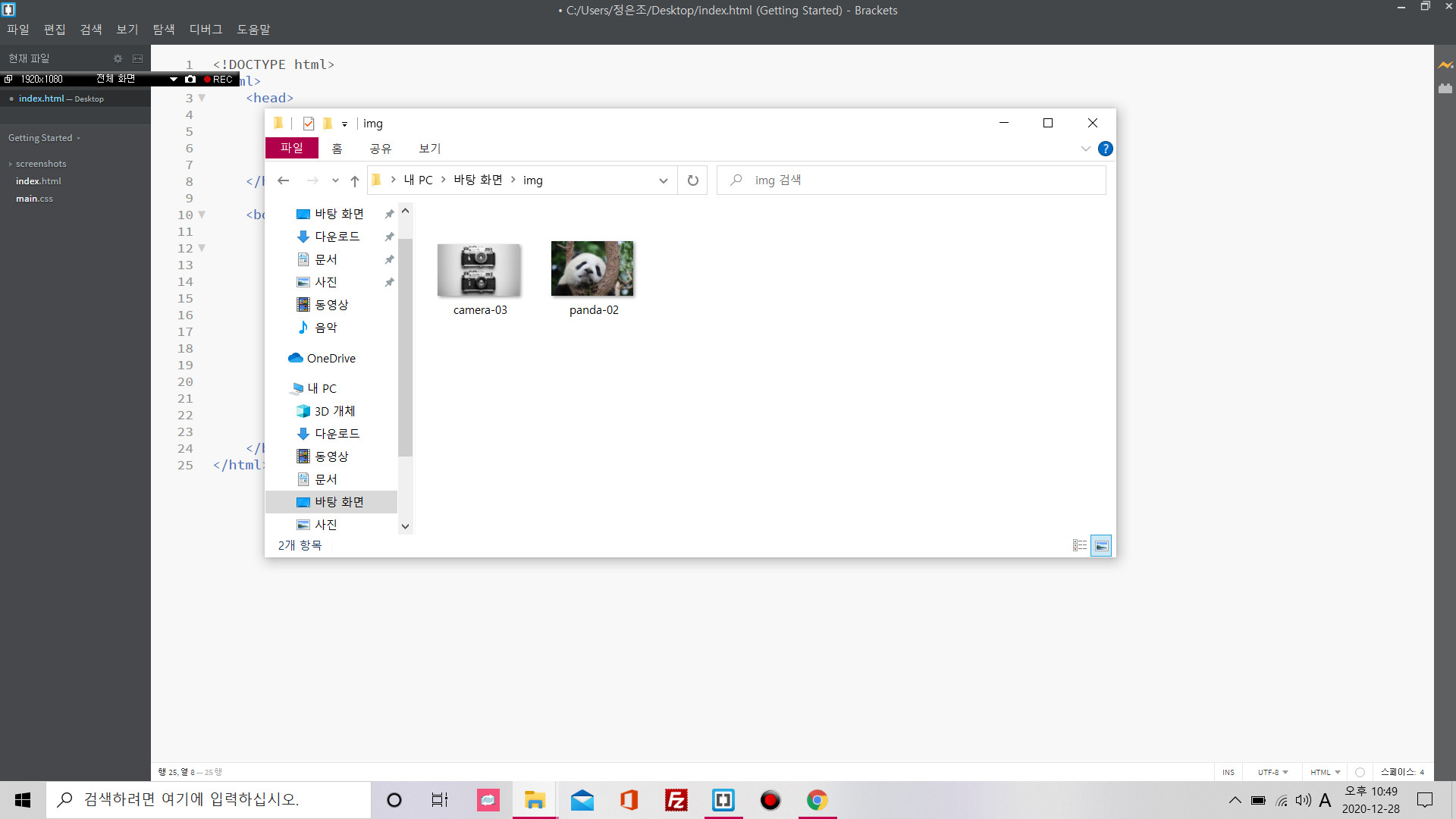The image size is (1456, 819).
Task: Navigate to 바탕 화면 in breadcrumb path
Action: (x=478, y=180)
